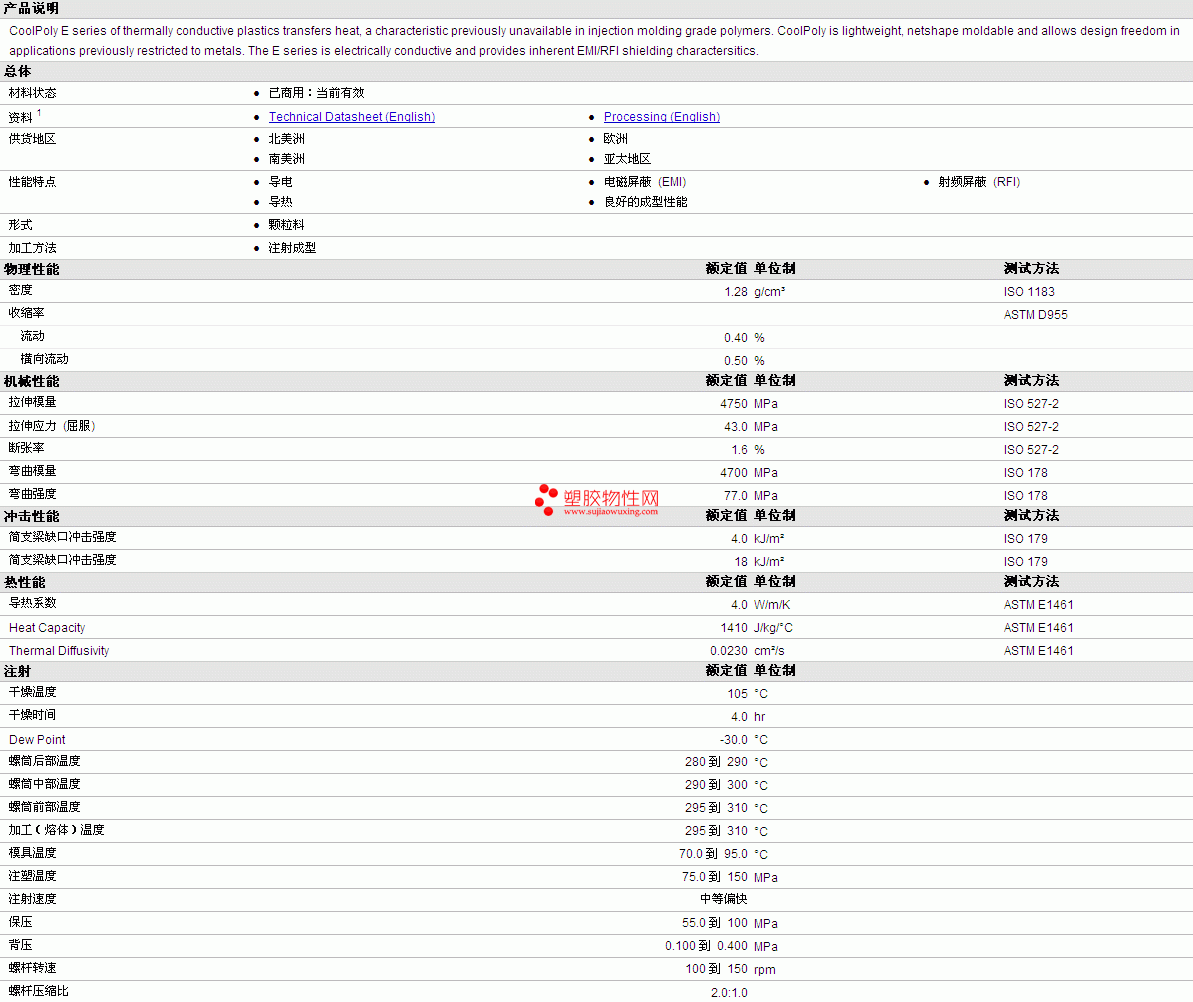
Task: Click the 南美洲 region entry
Action: click(287, 159)
